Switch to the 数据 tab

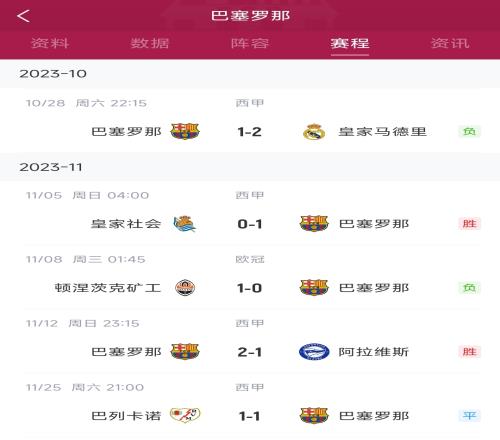point(150,43)
